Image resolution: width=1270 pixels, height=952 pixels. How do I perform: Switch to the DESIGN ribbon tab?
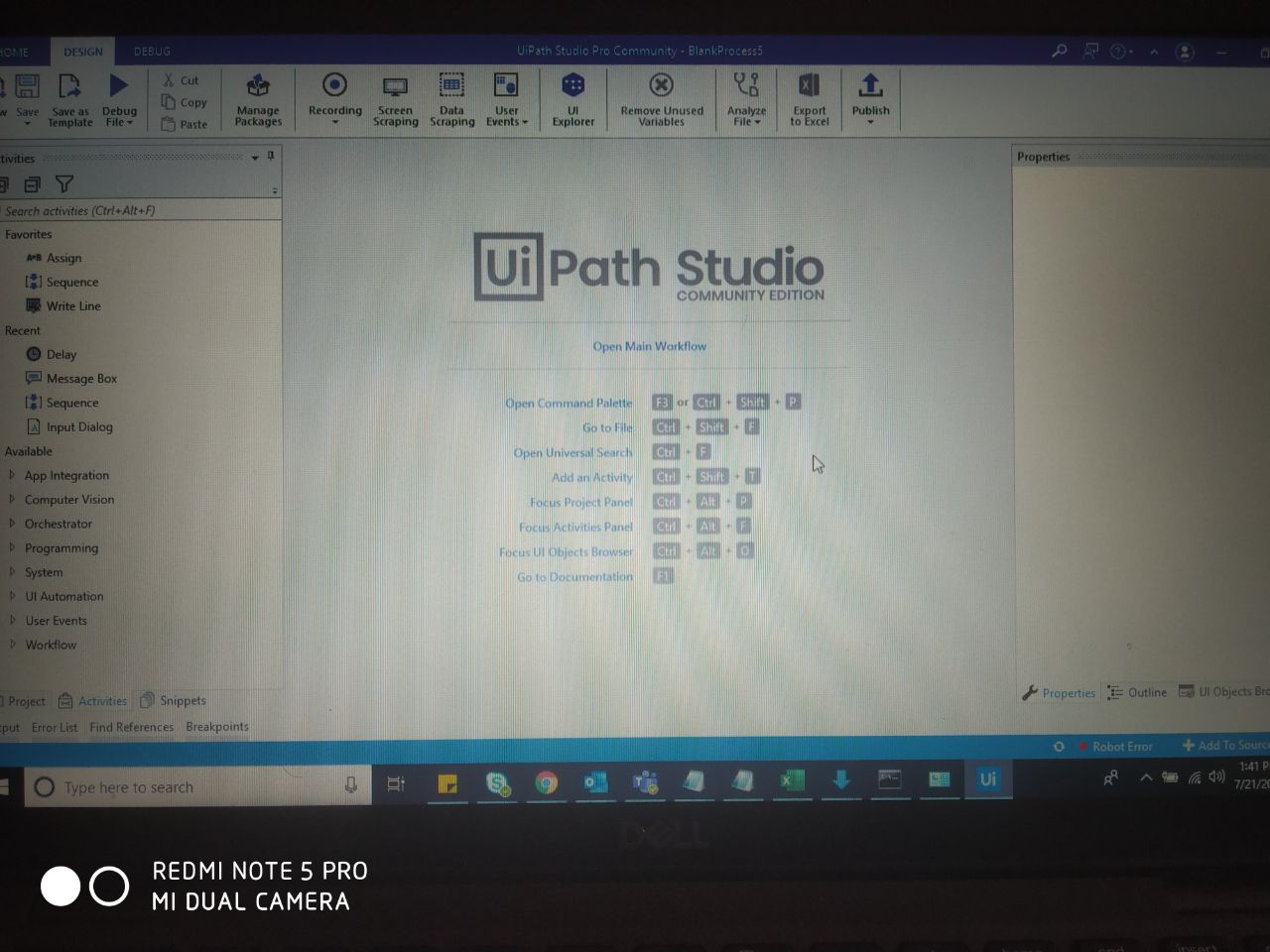click(83, 52)
